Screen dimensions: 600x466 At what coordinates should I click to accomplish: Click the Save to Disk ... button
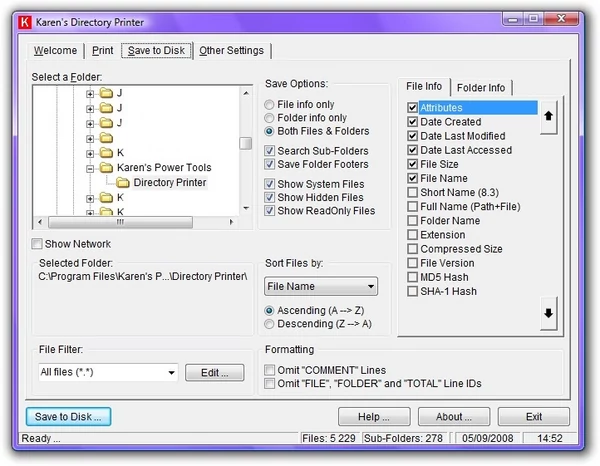pyautogui.click(x=68, y=417)
